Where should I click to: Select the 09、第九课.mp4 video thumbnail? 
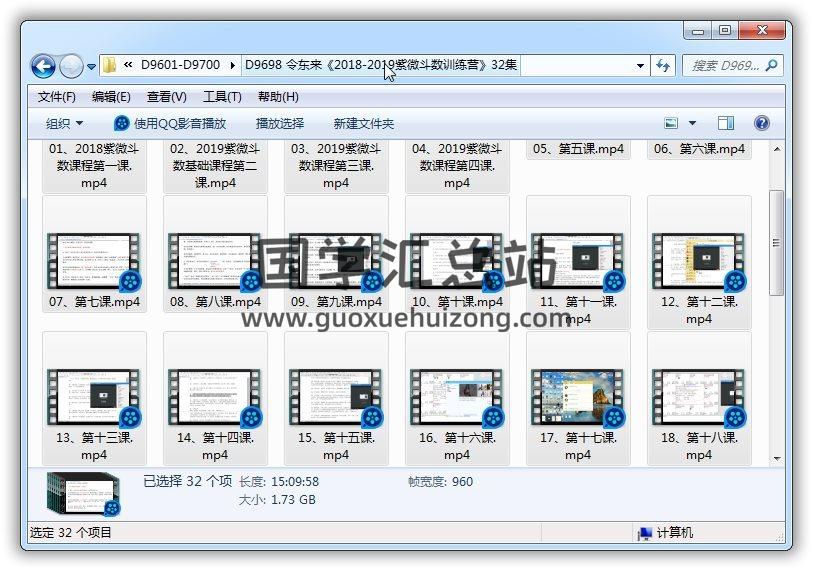[336, 261]
